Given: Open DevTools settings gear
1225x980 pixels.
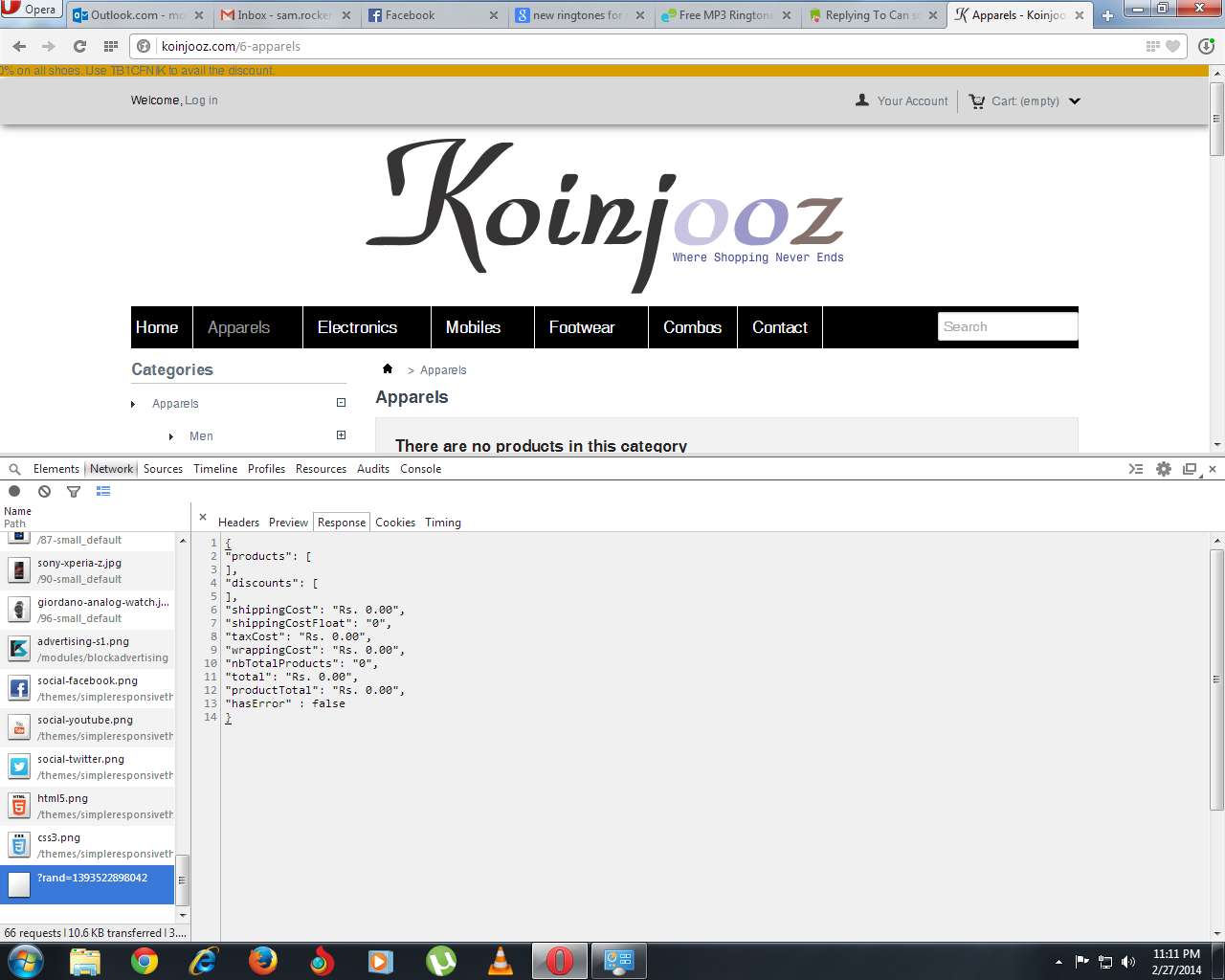Looking at the screenshot, I should [1164, 469].
